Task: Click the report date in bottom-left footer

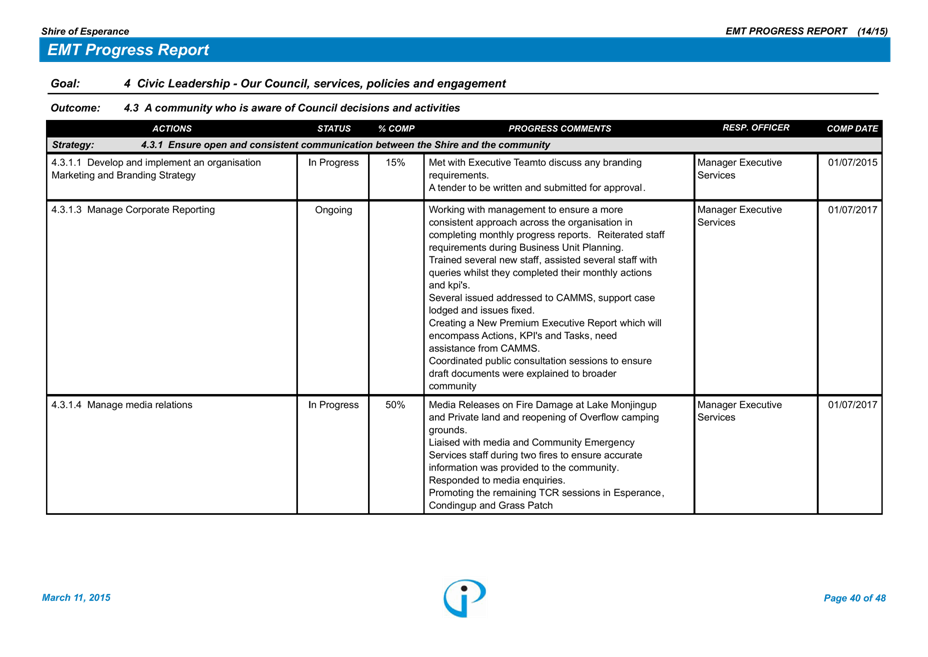Action: tap(75, 598)
